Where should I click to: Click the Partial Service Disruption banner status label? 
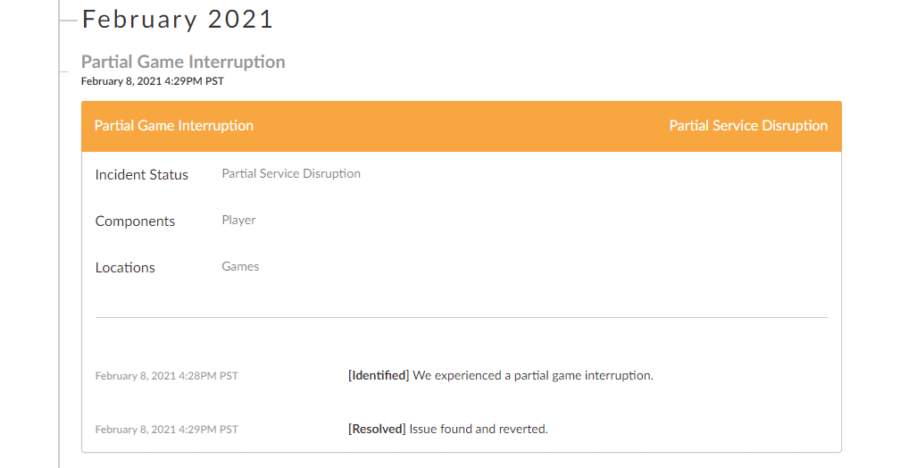coord(748,125)
